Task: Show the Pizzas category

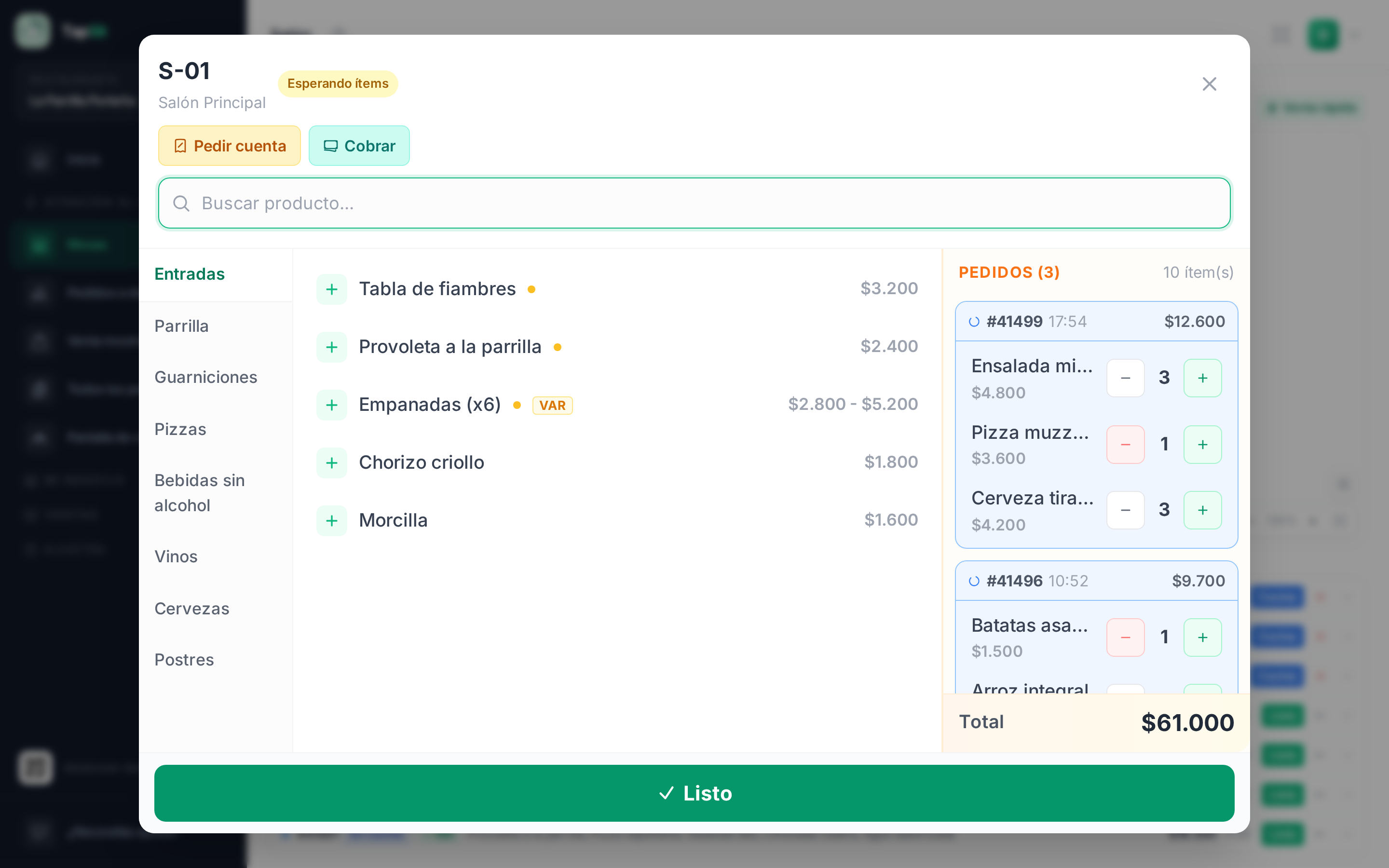Action: [216, 429]
